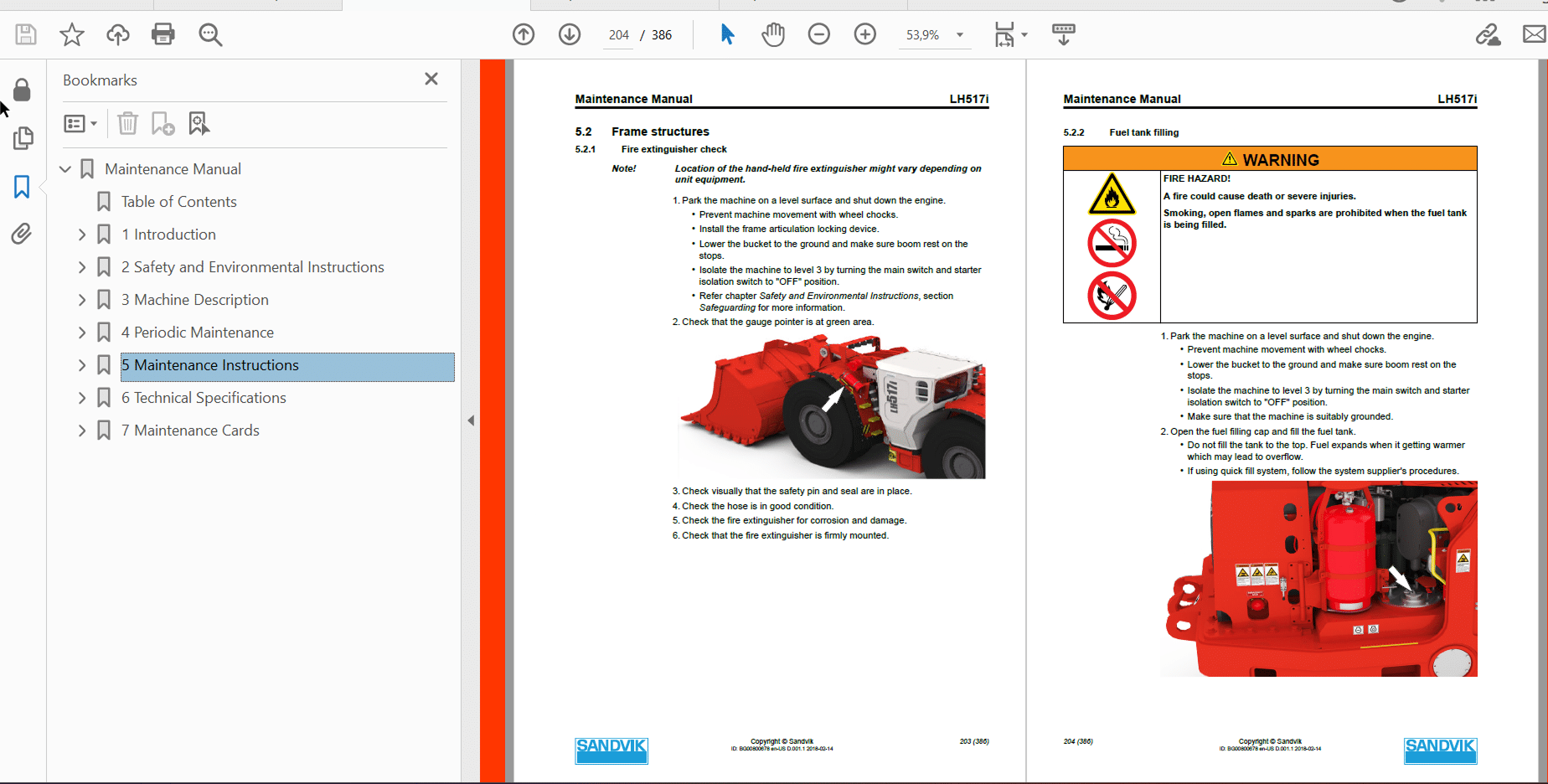Open the page thumbnails panel
This screenshot has width=1548, height=784.
click(x=23, y=137)
